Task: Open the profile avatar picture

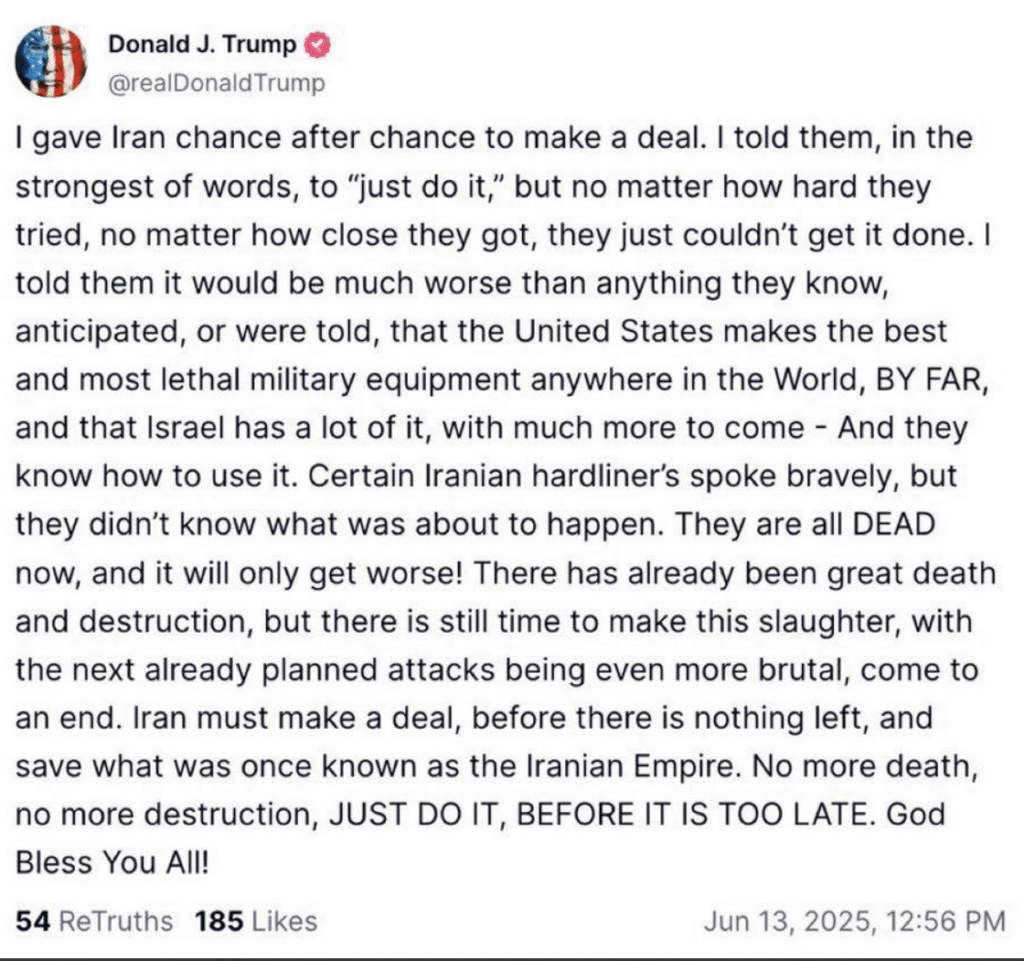Action: tap(50, 61)
